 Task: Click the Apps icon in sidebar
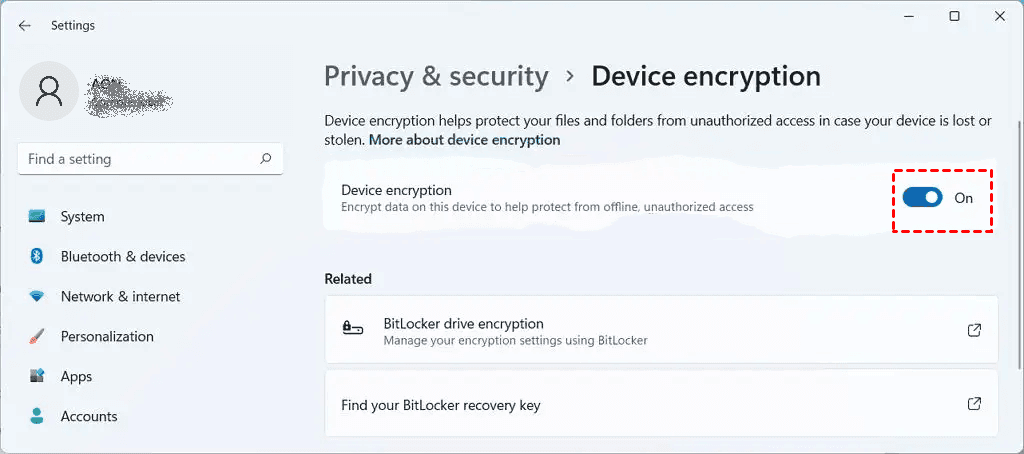pos(37,376)
